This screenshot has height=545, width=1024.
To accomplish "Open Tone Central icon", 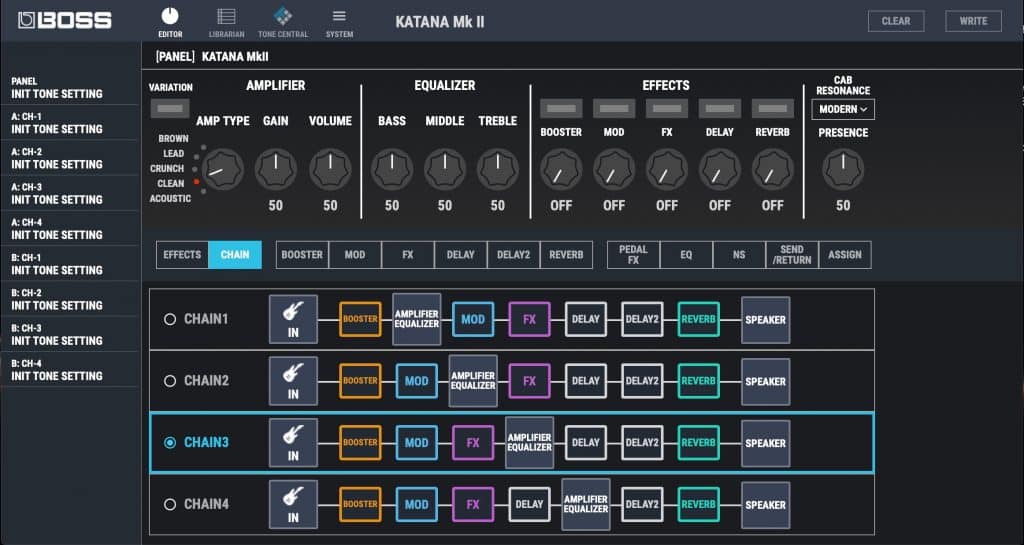I will pyautogui.click(x=283, y=16).
